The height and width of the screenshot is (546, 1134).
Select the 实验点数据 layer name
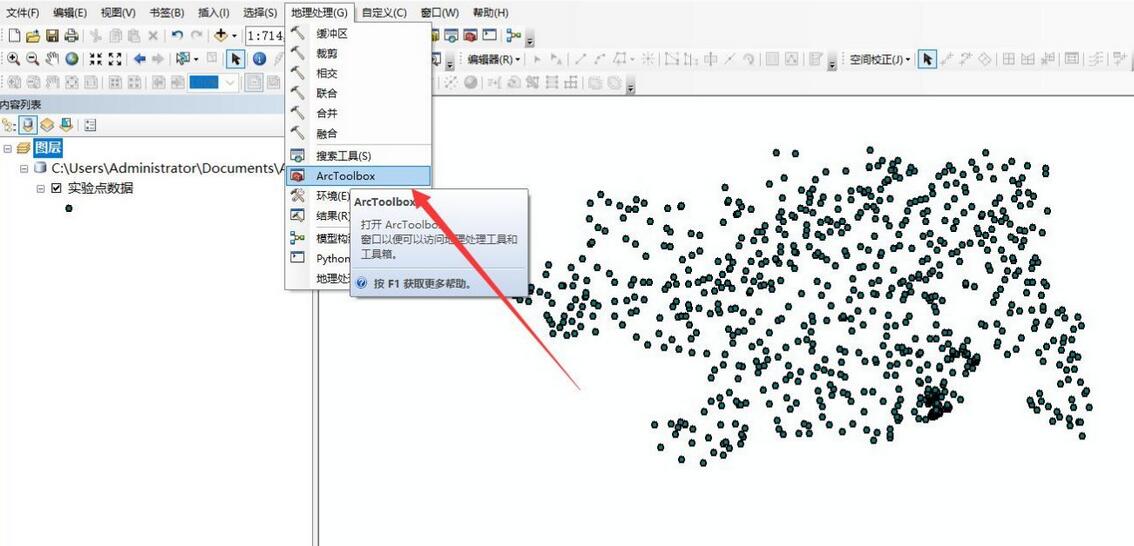click(101, 189)
